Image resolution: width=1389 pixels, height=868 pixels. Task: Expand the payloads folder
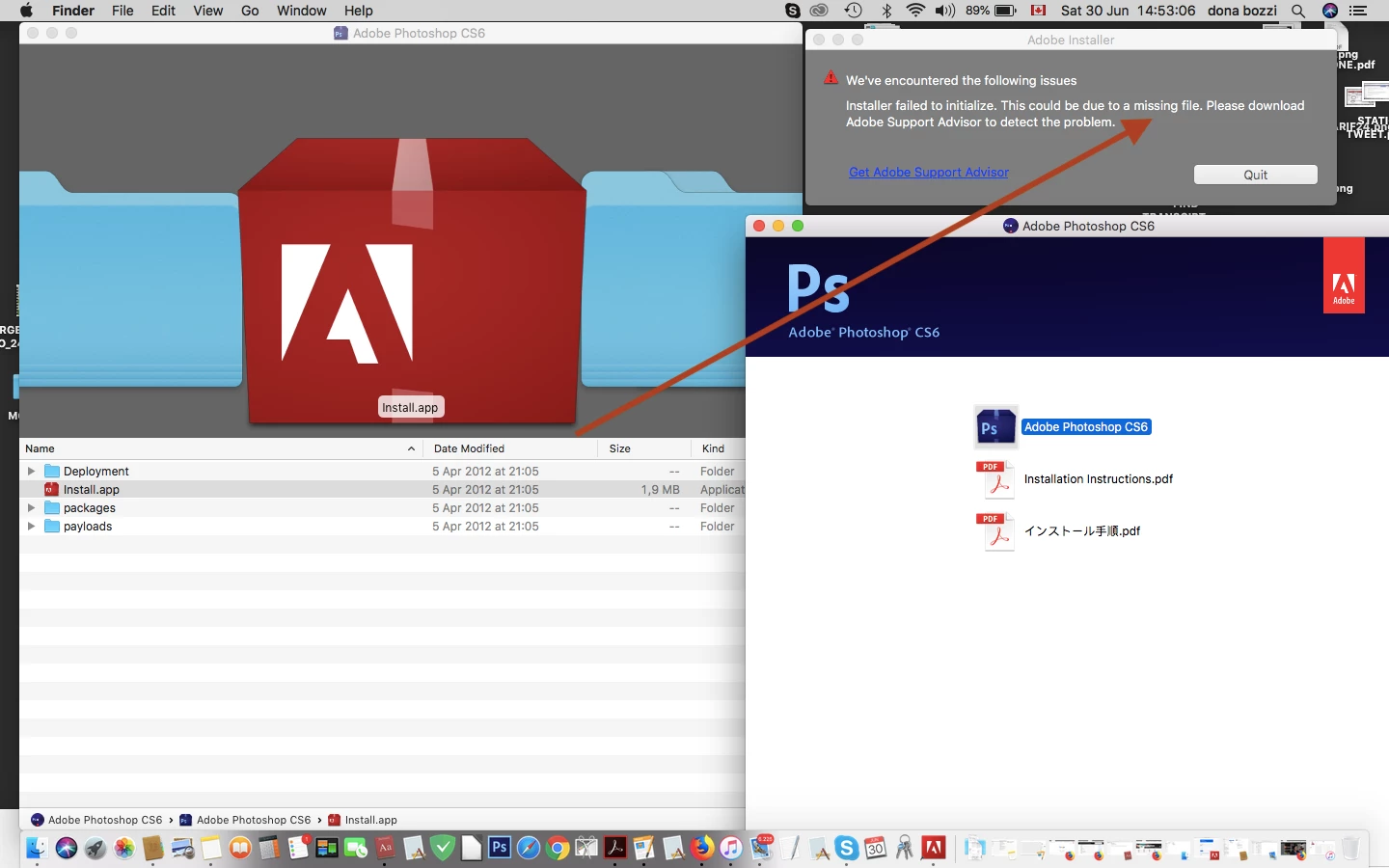click(32, 527)
